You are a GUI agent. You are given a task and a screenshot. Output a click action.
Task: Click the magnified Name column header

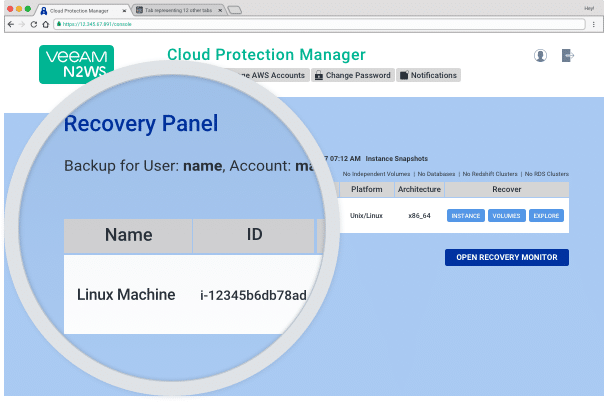pos(128,235)
